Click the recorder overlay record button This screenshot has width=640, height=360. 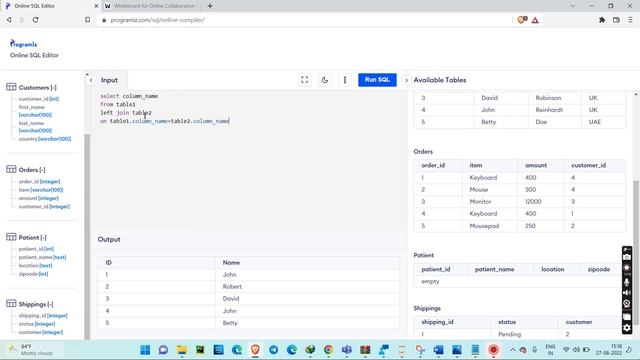[627, 268]
